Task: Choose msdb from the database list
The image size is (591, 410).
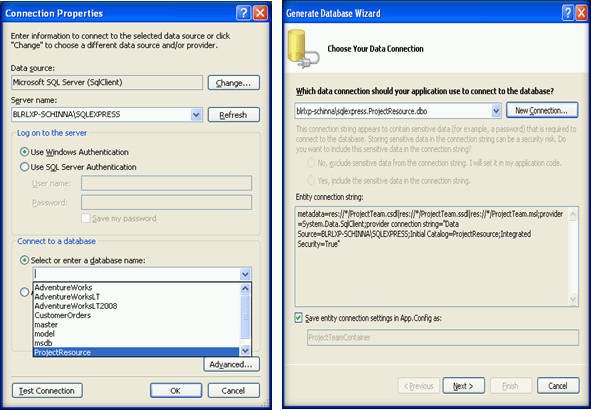Action: coord(137,343)
